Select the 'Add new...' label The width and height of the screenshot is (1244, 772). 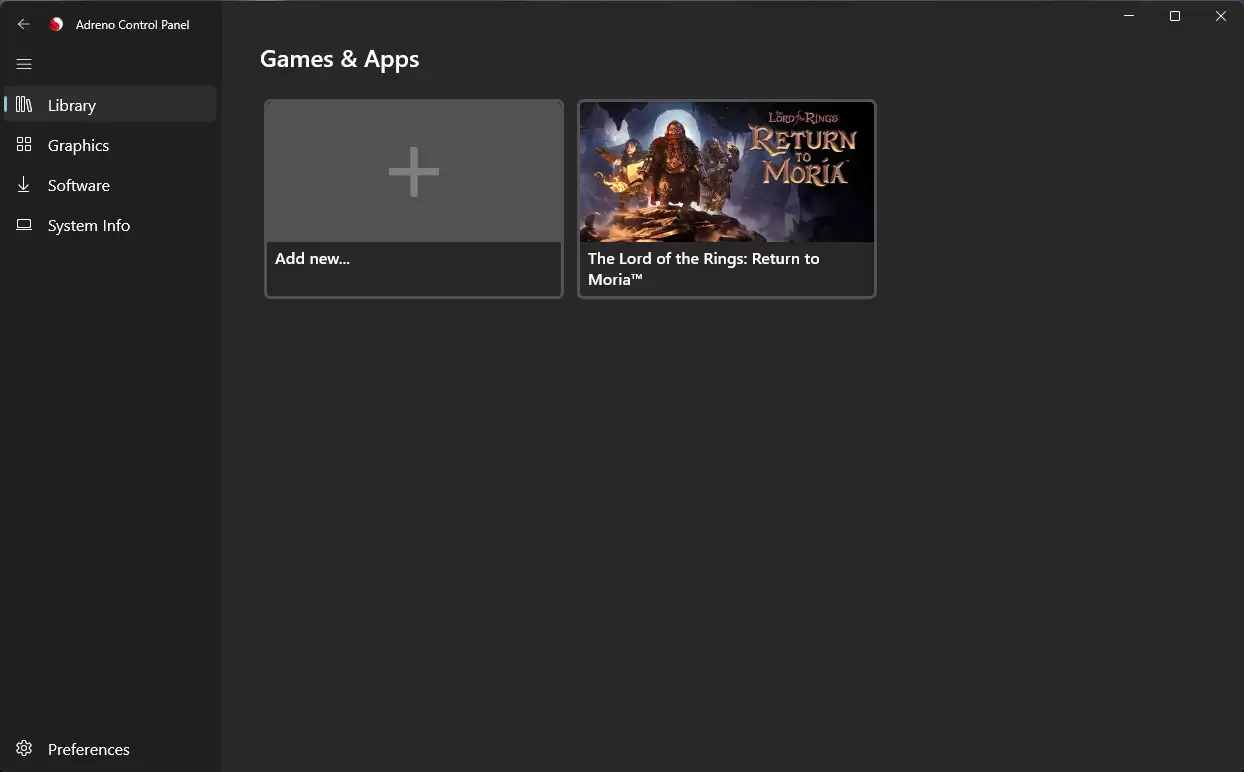click(312, 258)
